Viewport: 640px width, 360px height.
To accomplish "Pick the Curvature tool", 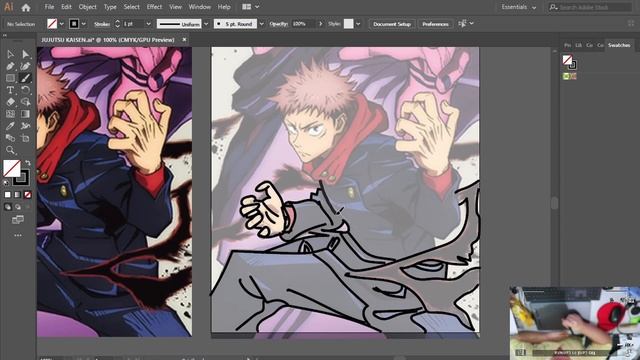I will click(25, 66).
